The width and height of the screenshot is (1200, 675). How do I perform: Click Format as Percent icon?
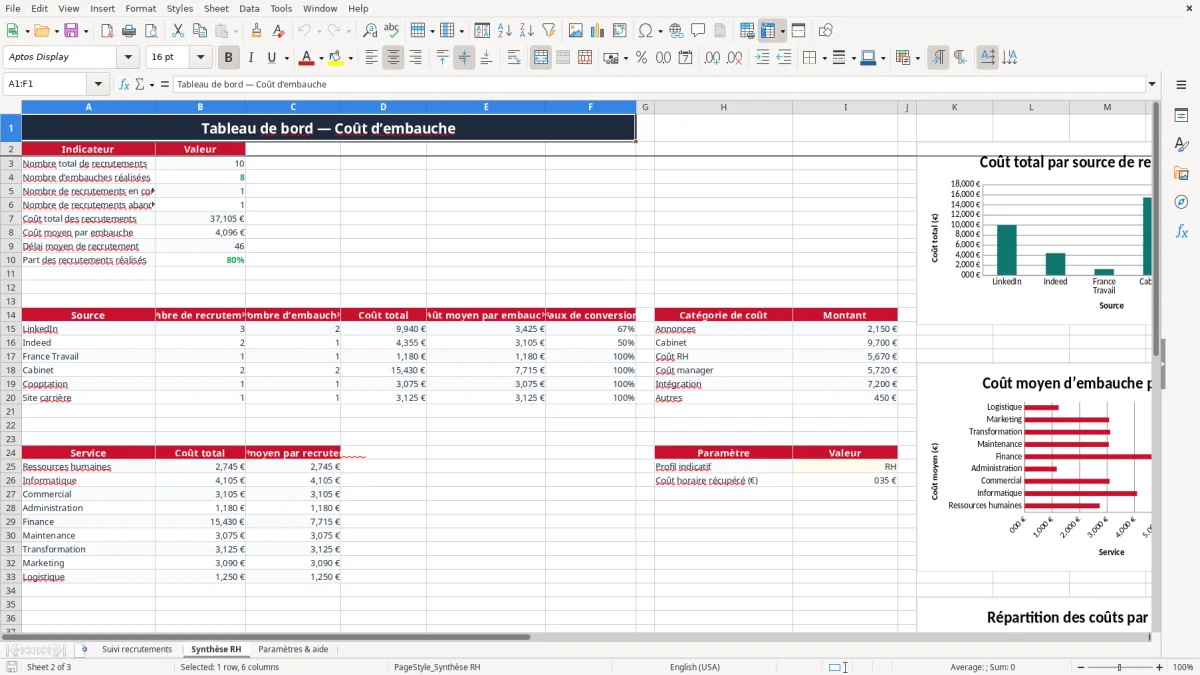[x=641, y=58]
